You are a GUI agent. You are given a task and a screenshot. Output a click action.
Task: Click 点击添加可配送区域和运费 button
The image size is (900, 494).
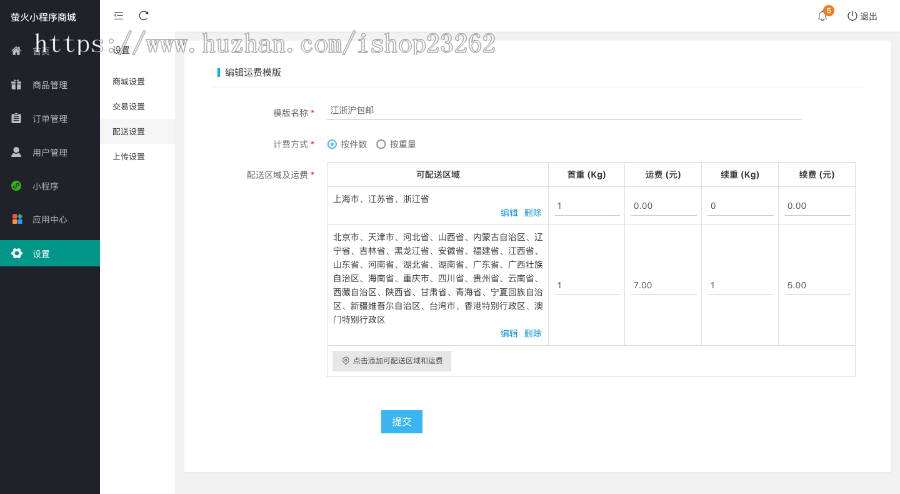(391, 361)
